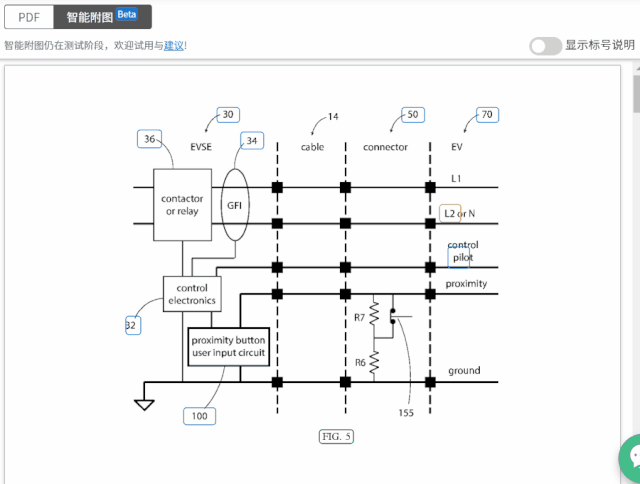Click the GFI ellipse text

click(234, 205)
